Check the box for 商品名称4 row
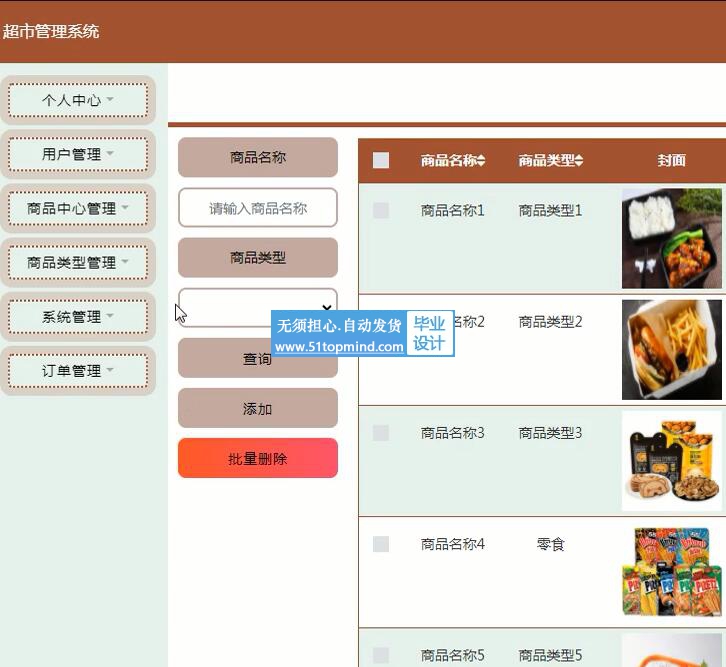The height and width of the screenshot is (667, 726). coord(381,544)
